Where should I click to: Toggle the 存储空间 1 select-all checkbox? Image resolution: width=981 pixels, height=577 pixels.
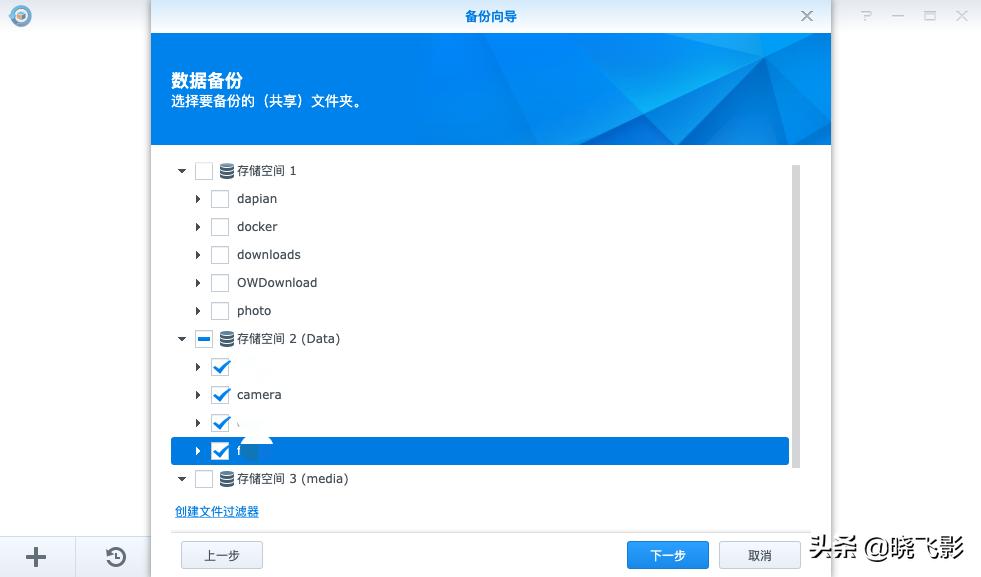point(204,170)
